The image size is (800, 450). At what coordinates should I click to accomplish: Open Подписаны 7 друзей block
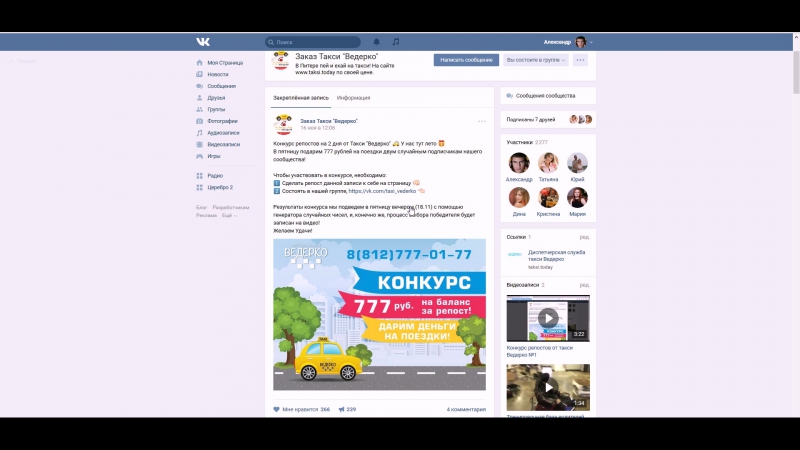[548, 119]
